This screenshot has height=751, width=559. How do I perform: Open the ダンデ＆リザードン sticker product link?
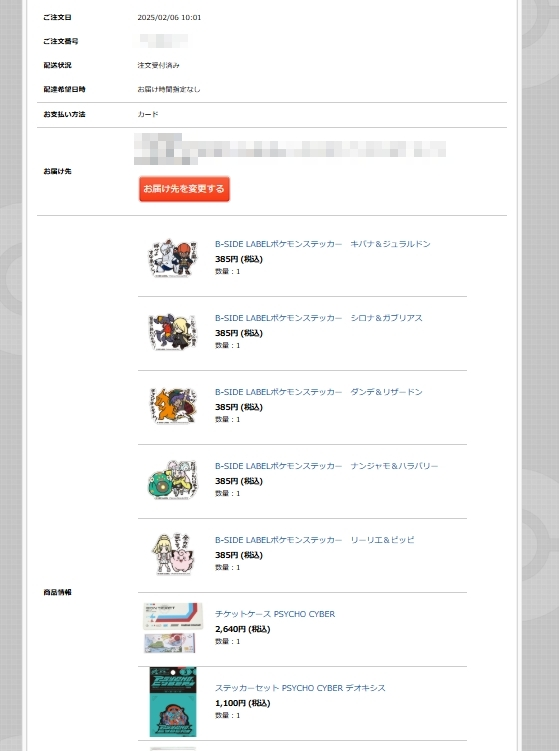pos(319,392)
